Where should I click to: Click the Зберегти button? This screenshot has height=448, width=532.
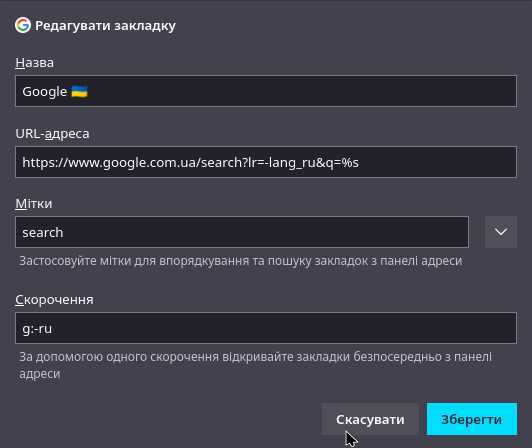point(472,419)
